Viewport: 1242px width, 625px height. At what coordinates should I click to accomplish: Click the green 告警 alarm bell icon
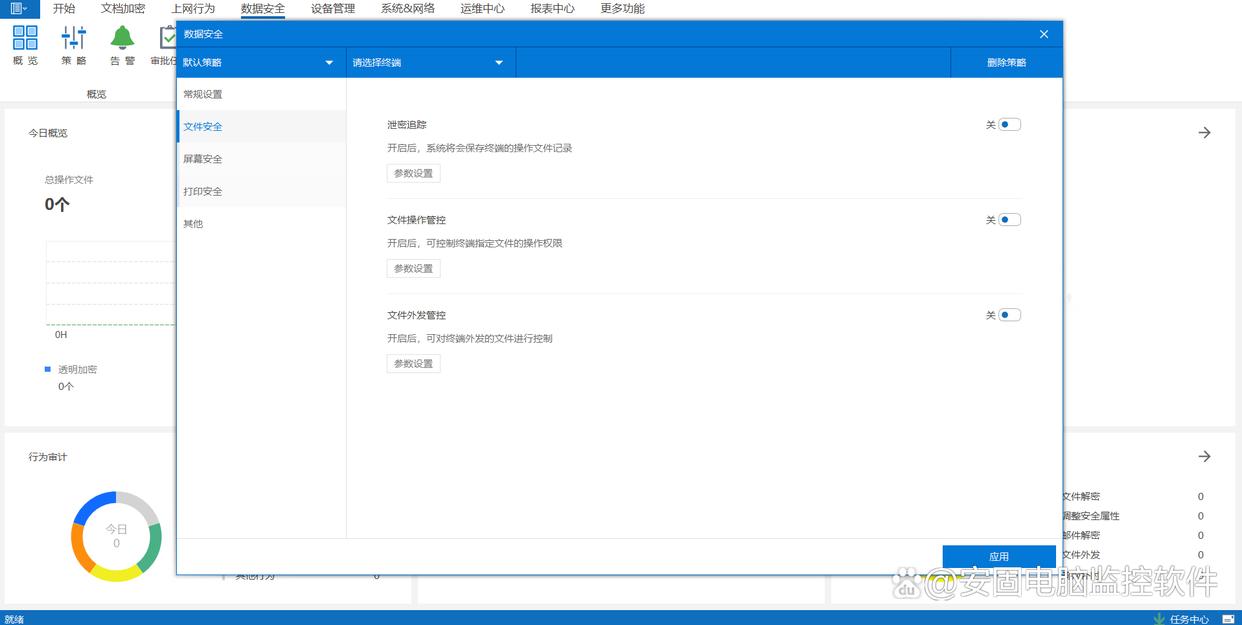[122, 38]
